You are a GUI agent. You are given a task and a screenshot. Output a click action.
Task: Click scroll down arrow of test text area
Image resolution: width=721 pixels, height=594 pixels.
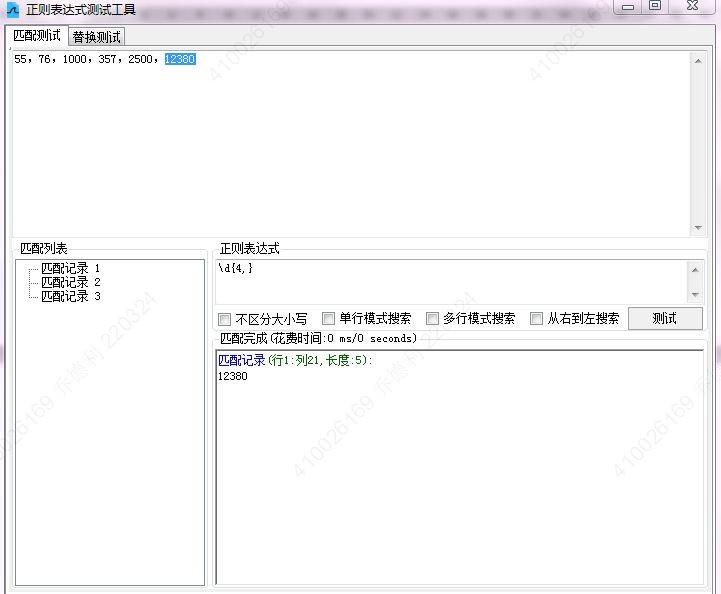point(698,228)
